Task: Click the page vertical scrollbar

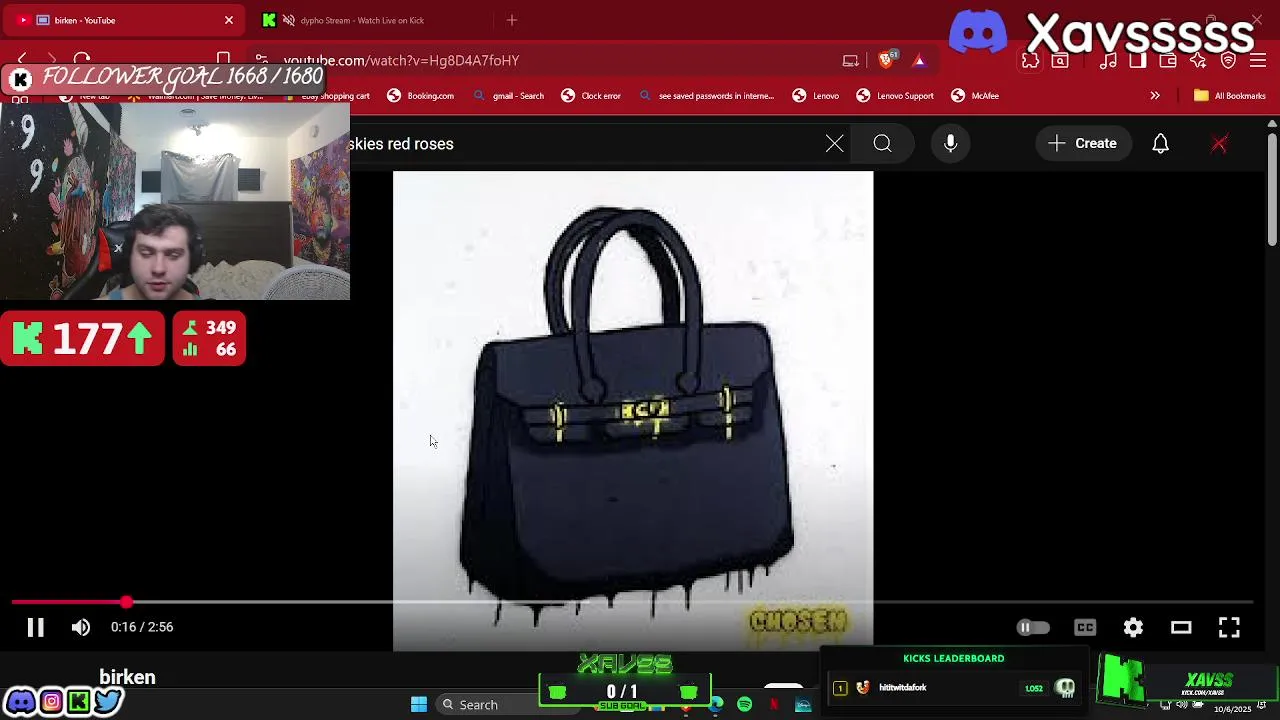Action: (1272, 190)
